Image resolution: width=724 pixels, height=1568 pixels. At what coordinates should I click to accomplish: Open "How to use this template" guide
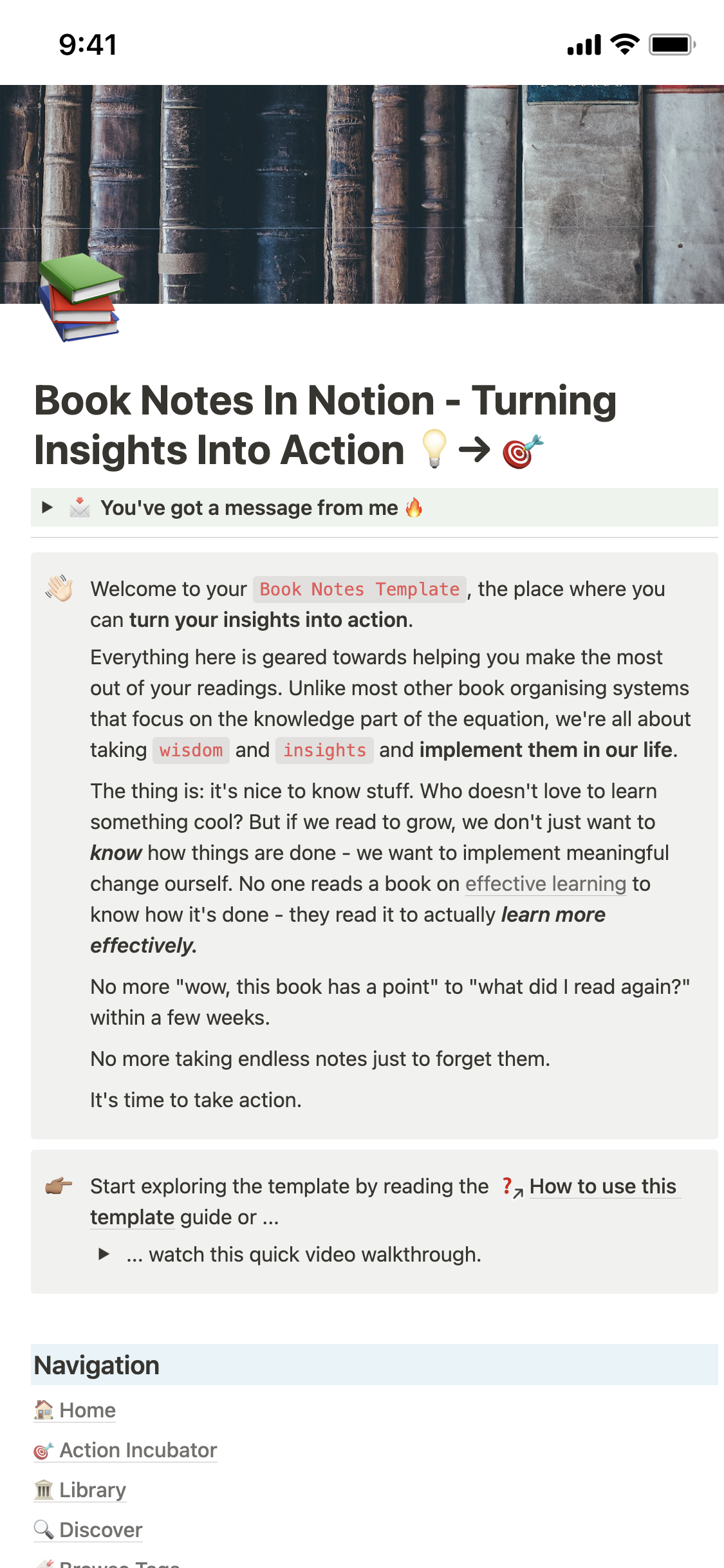[602, 1186]
